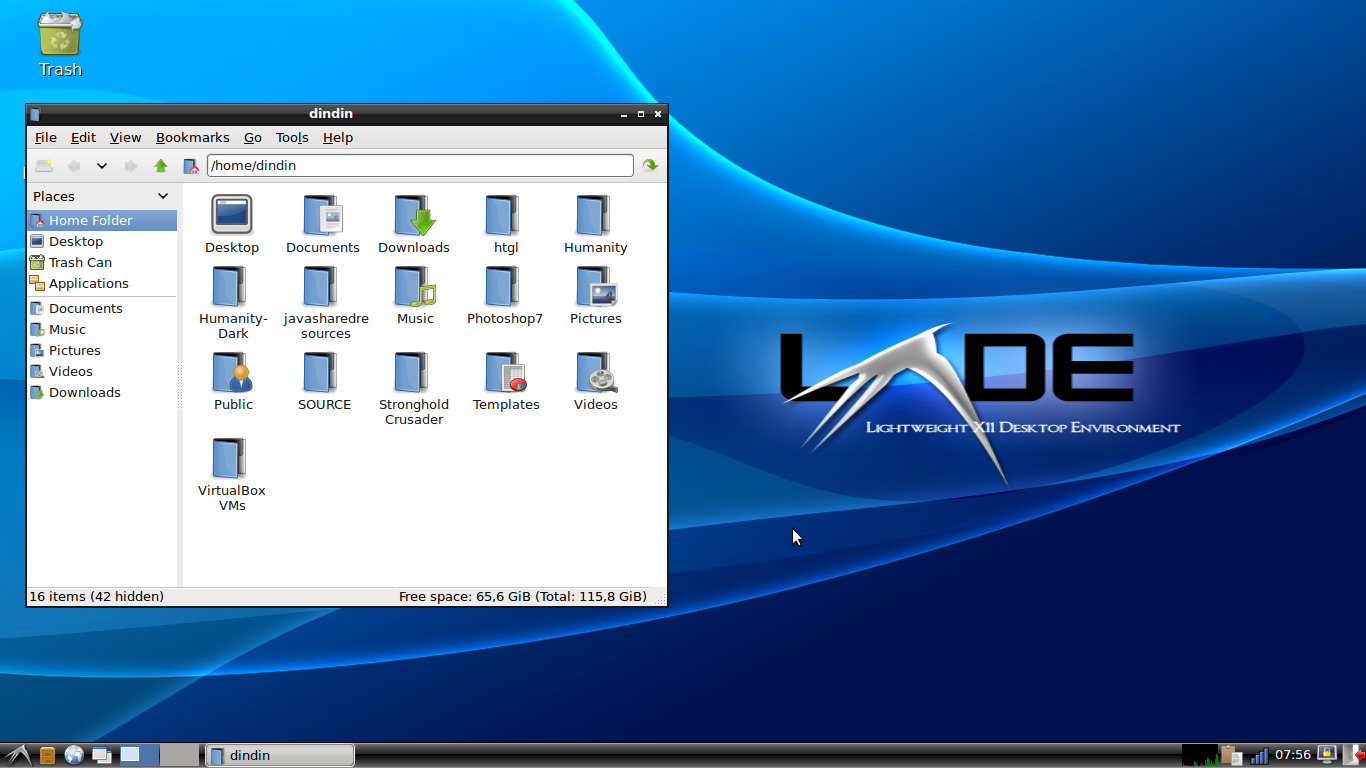The image size is (1366, 768).
Task: Jump to home folder via toolbar icon
Action: [x=191, y=166]
